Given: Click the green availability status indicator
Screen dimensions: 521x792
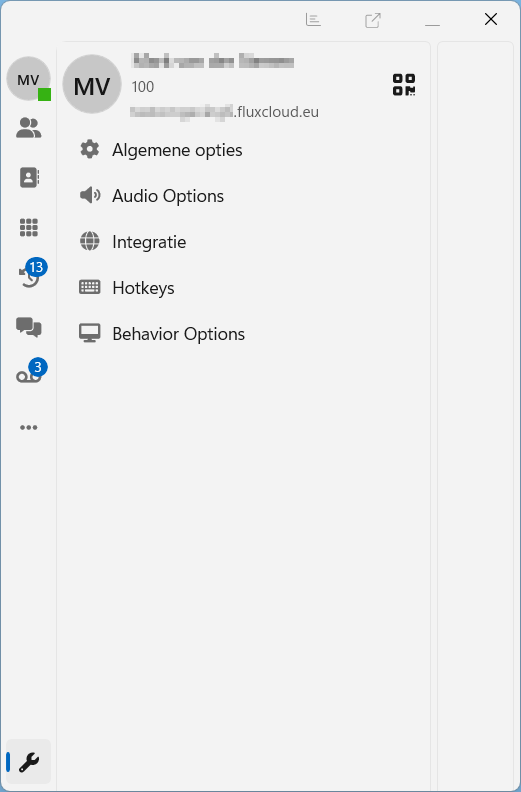Looking at the screenshot, I should click(x=44, y=94).
